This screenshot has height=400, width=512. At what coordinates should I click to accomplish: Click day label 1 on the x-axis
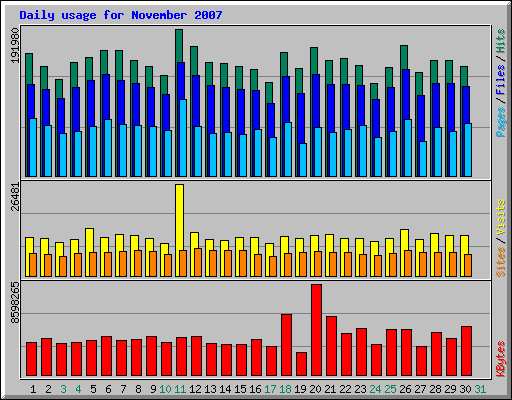[x=33, y=389]
